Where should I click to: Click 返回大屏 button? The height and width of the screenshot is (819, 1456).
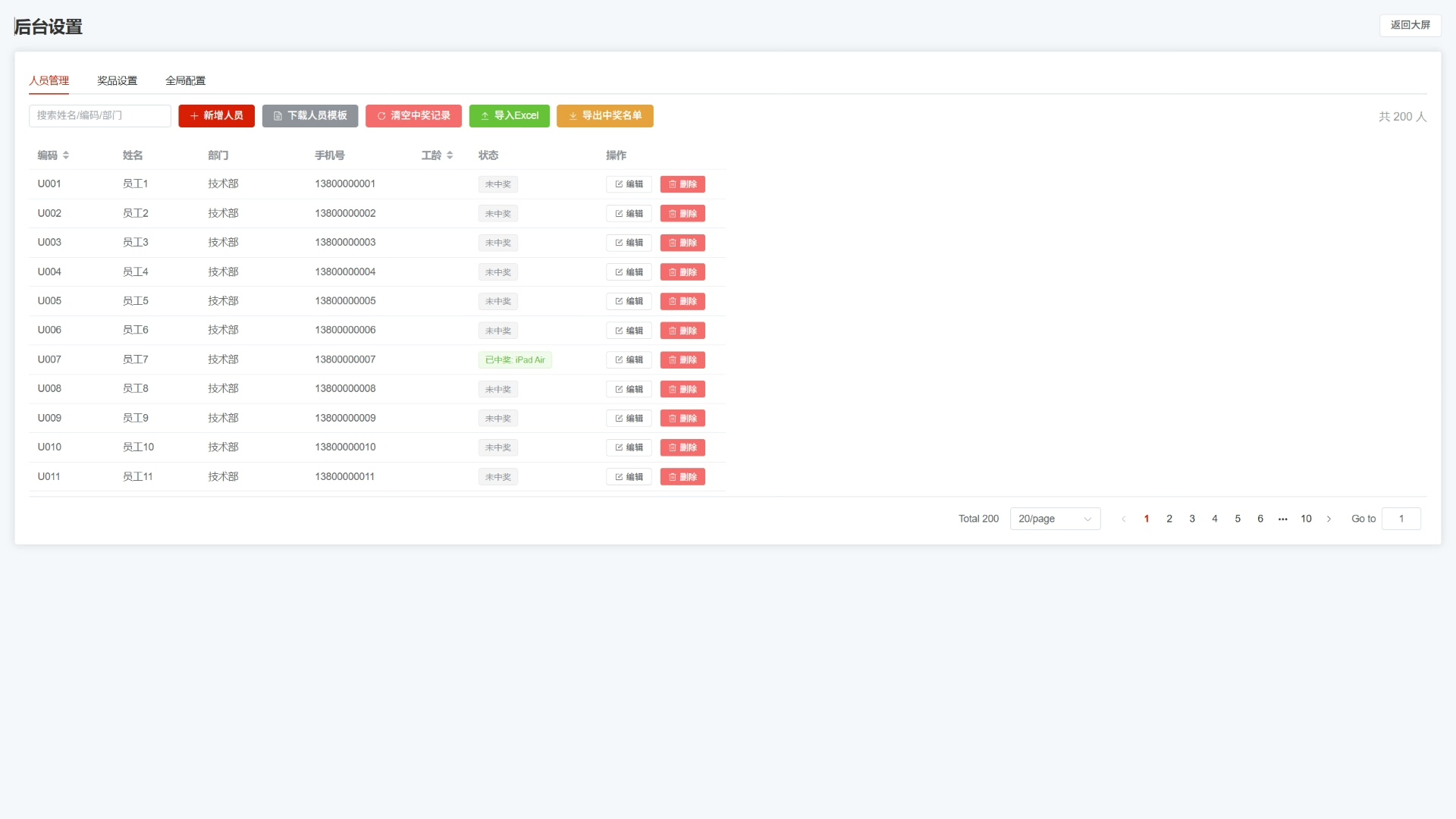[1410, 25]
